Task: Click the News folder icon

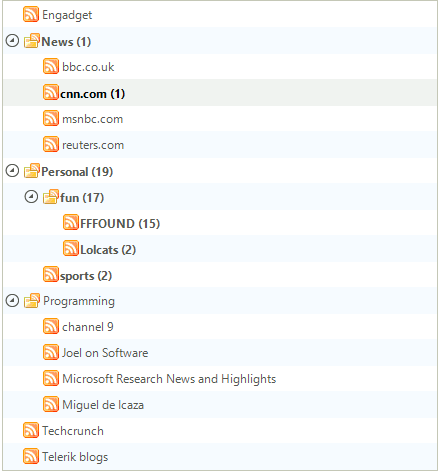Action: click(x=32, y=41)
